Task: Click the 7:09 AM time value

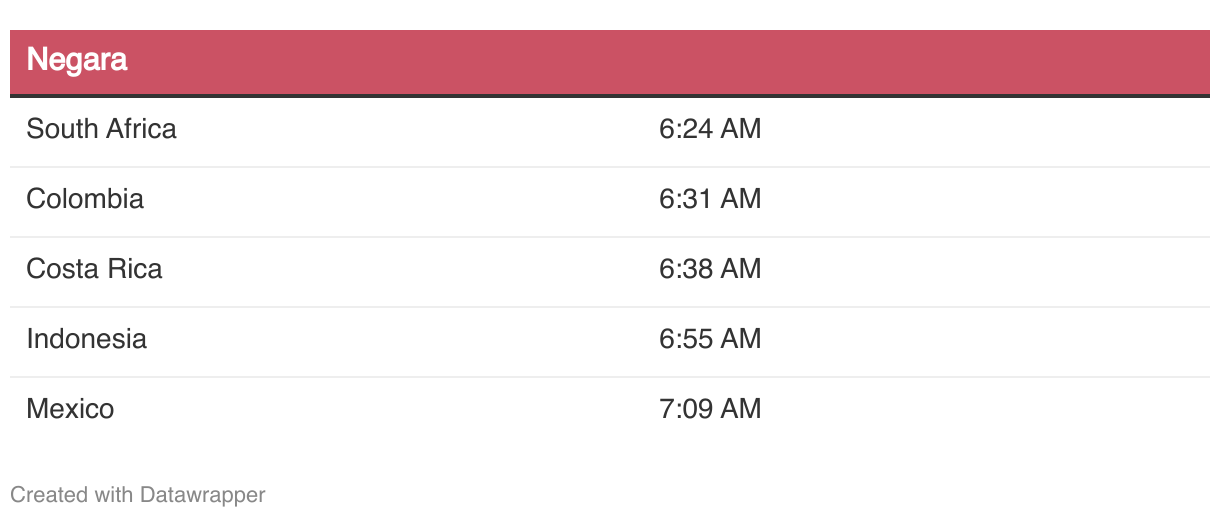Action: [x=710, y=409]
